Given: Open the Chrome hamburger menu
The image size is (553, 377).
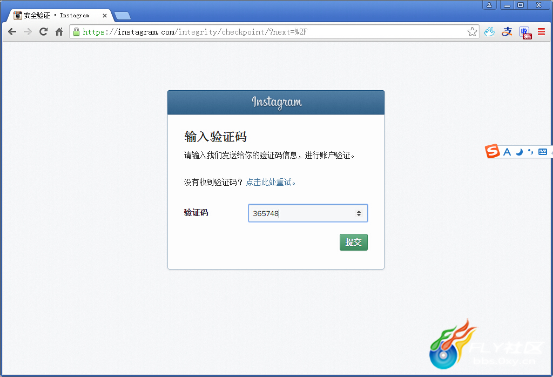Looking at the screenshot, I should coord(542,32).
